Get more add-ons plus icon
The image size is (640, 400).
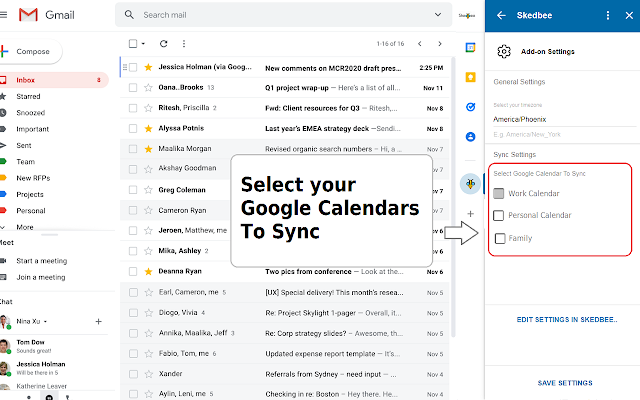[x=470, y=213]
